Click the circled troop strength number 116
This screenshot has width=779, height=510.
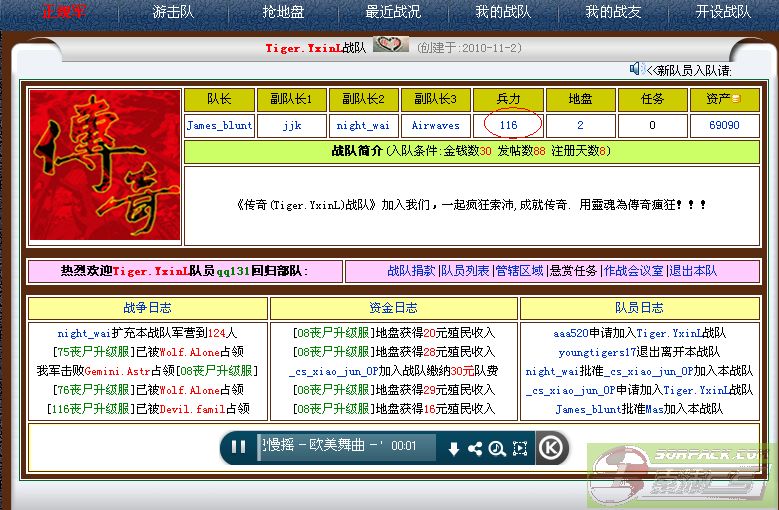[509, 126]
